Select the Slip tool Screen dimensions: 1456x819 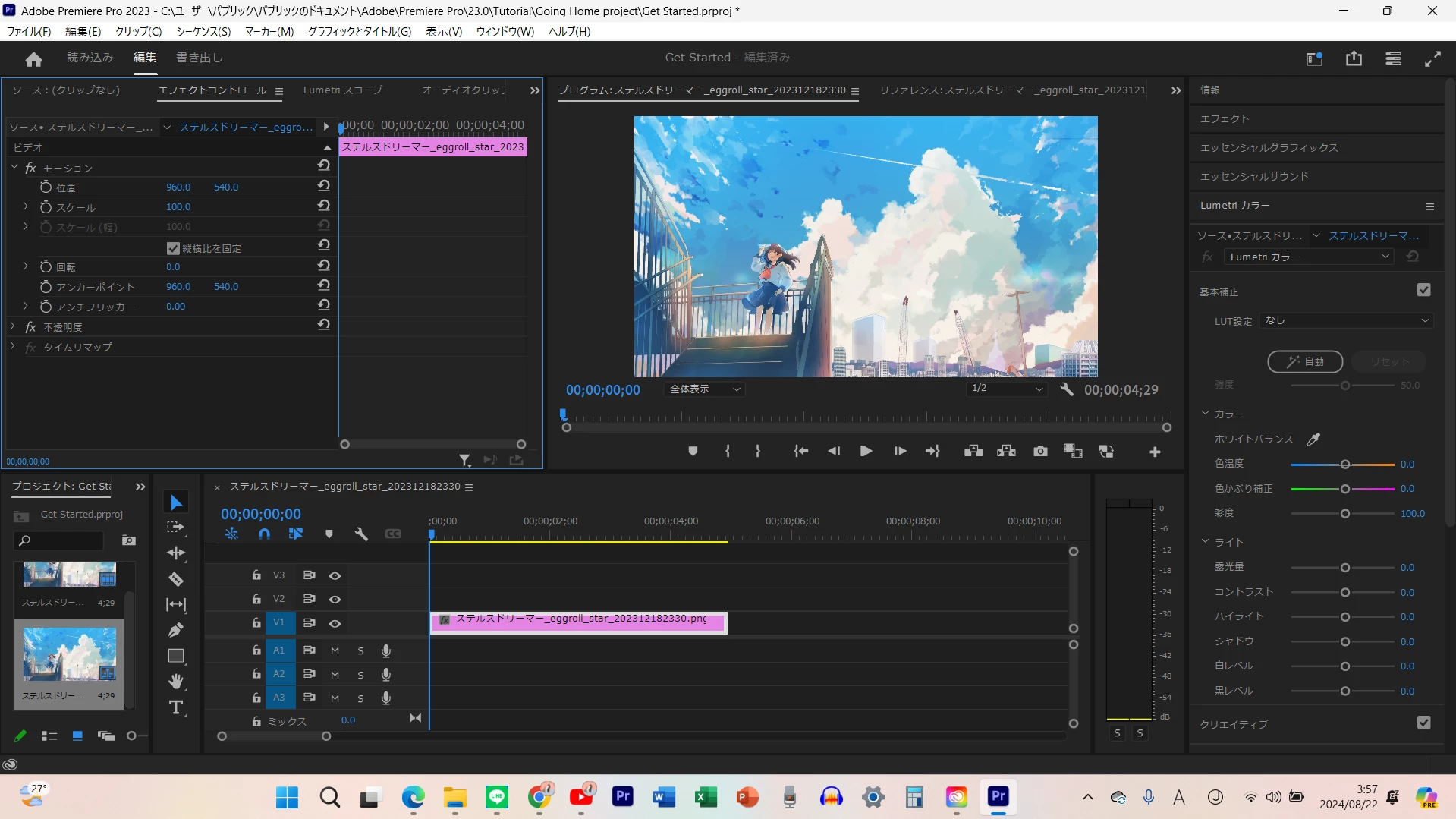(x=176, y=605)
